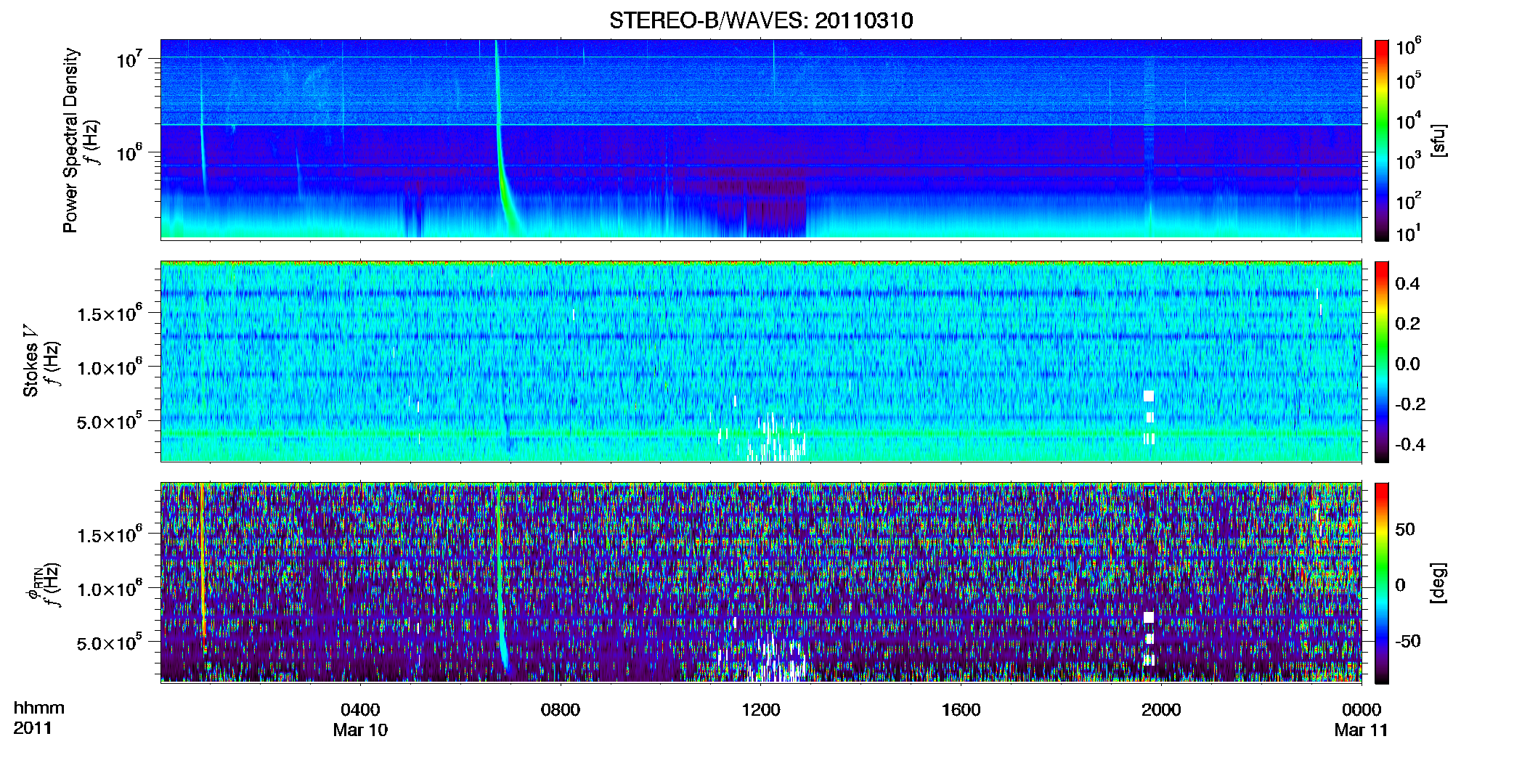1522x784 pixels.
Task: Click the 10^2 label on top color bar
Action: click(1408, 200)
